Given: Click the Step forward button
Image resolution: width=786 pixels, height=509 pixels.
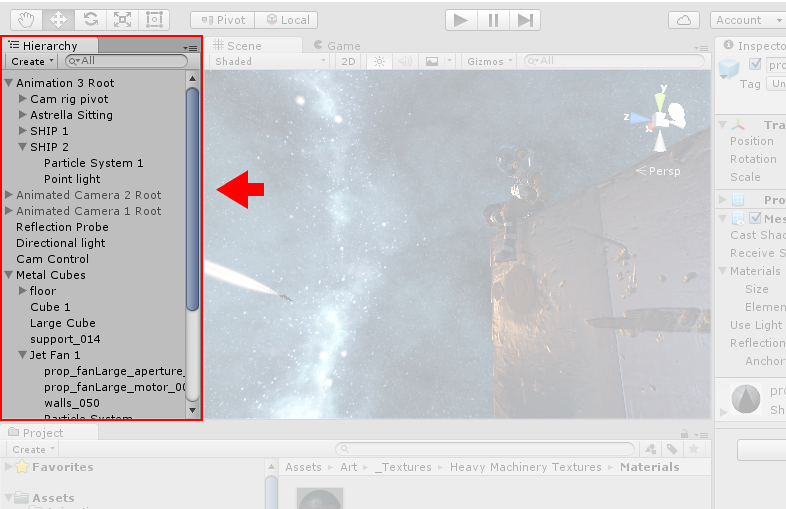Looking at the screenshot, I should click(x=525, y=20).
